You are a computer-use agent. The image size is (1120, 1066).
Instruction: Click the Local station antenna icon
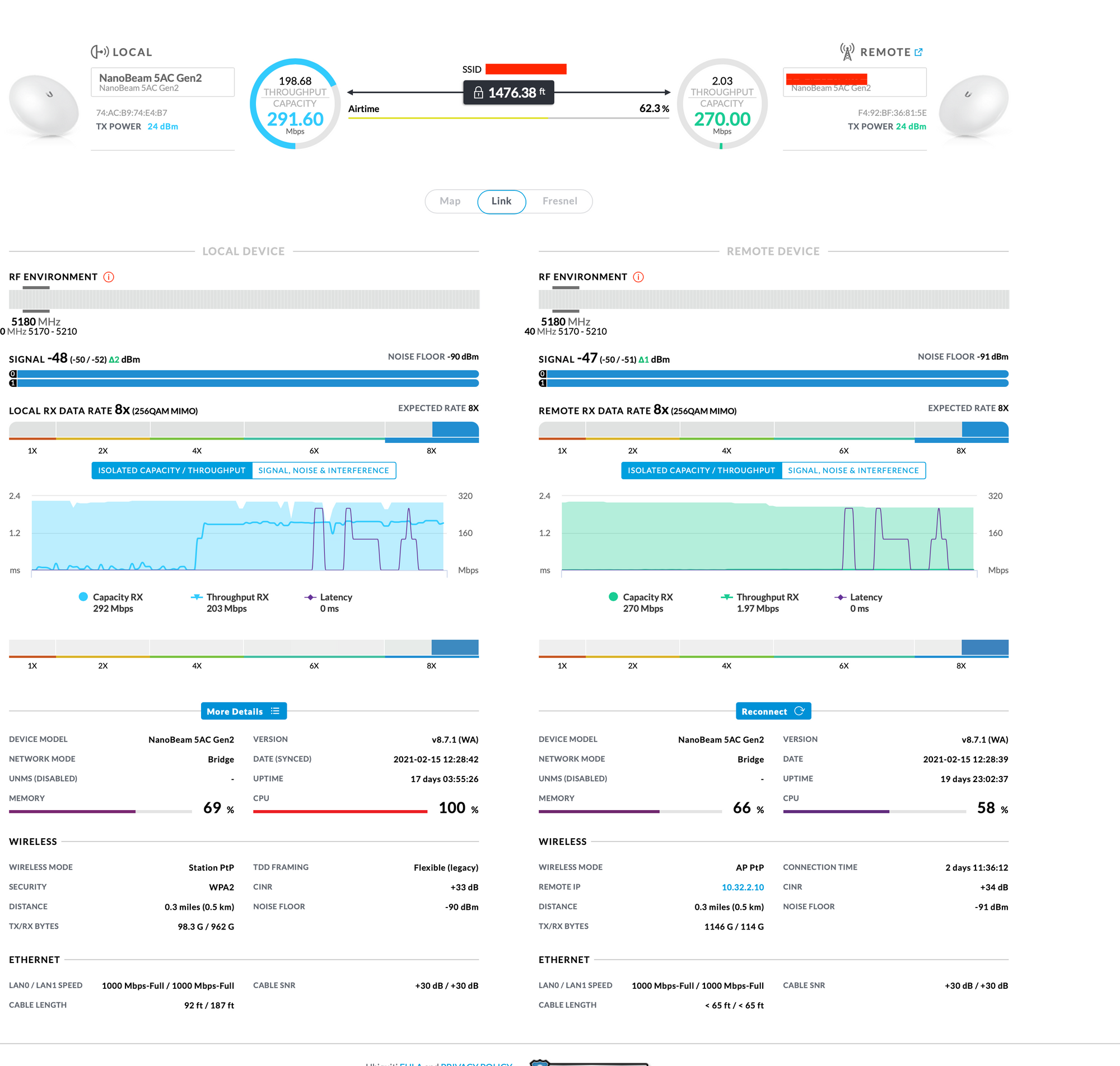[x=100, y=52]
